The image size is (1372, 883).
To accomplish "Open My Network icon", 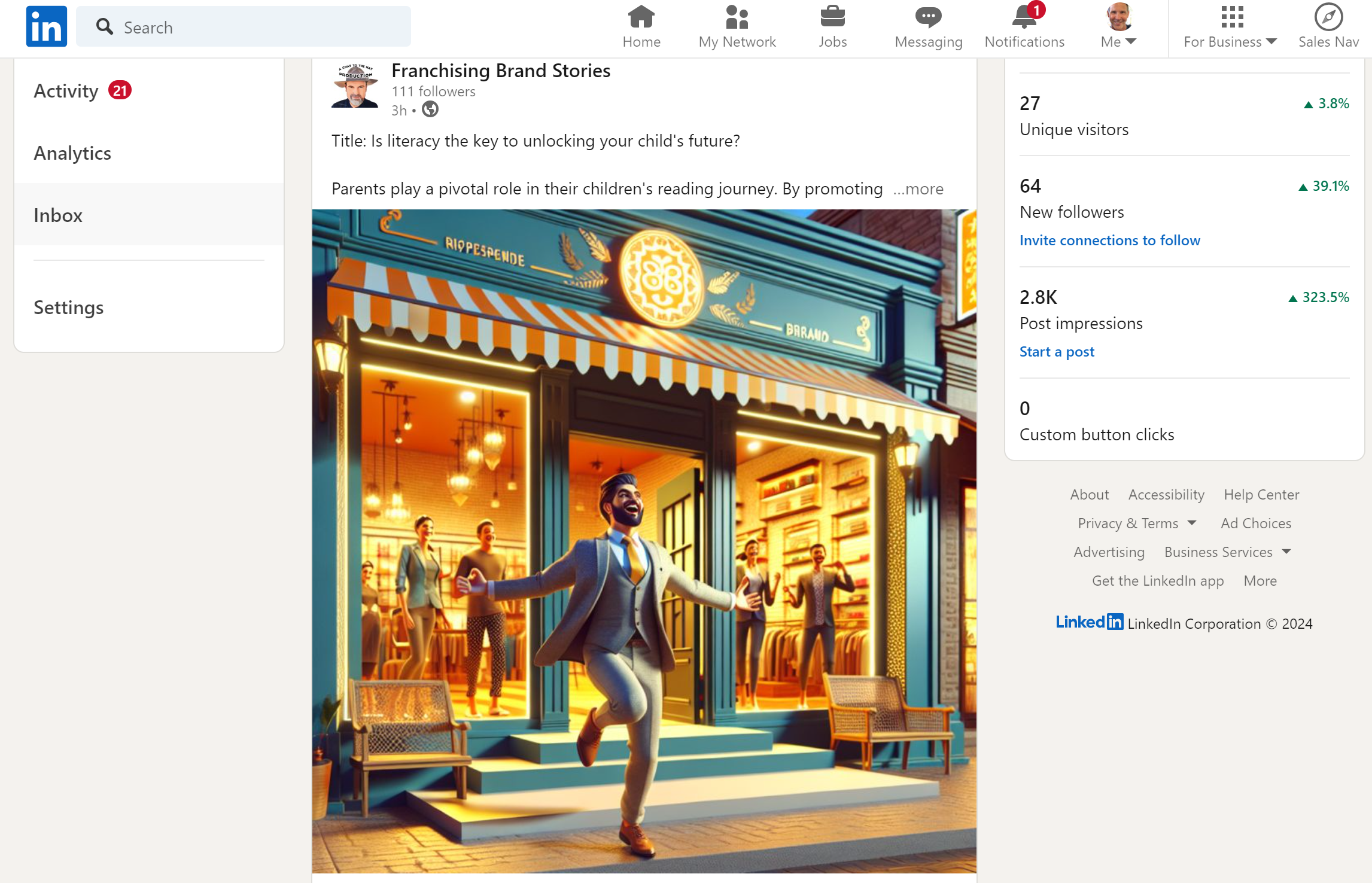I will coord(737,17).
